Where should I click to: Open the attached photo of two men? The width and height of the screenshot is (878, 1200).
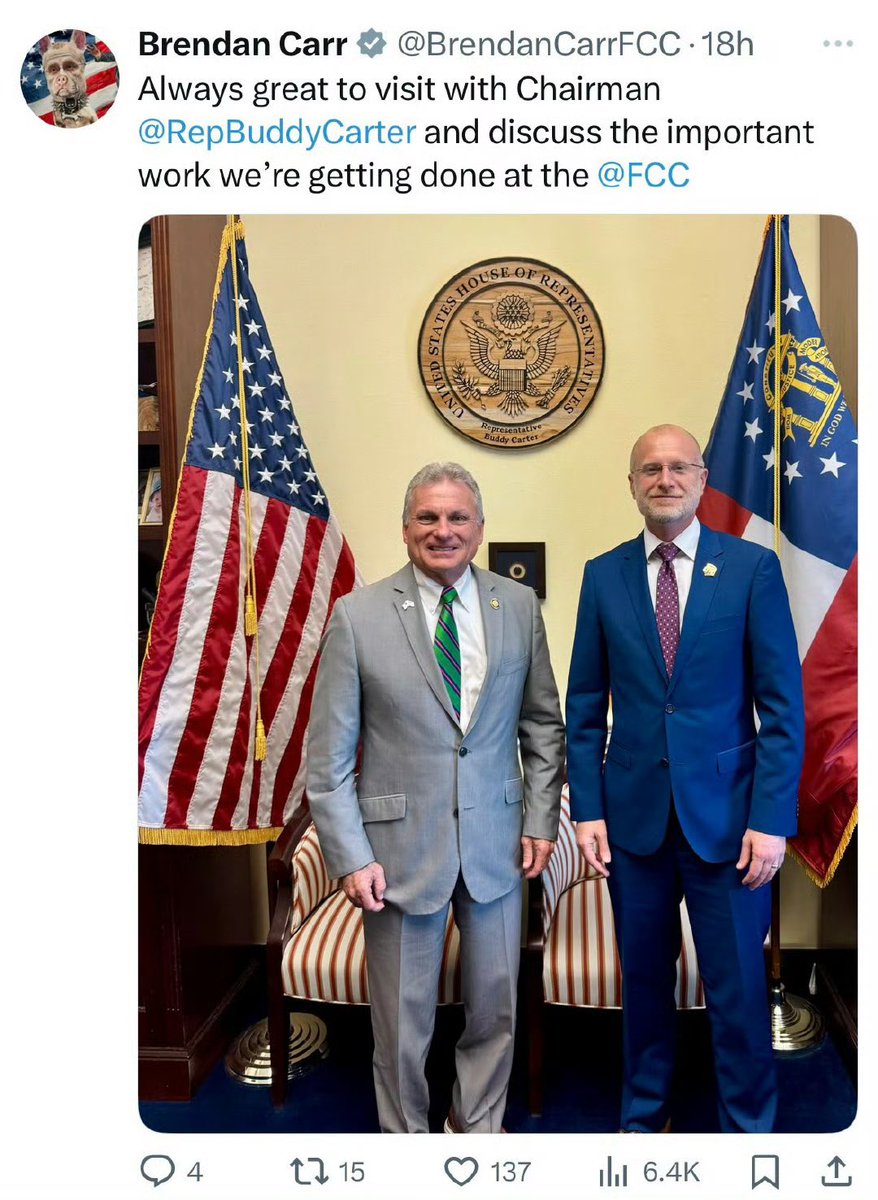click(497, 673)
